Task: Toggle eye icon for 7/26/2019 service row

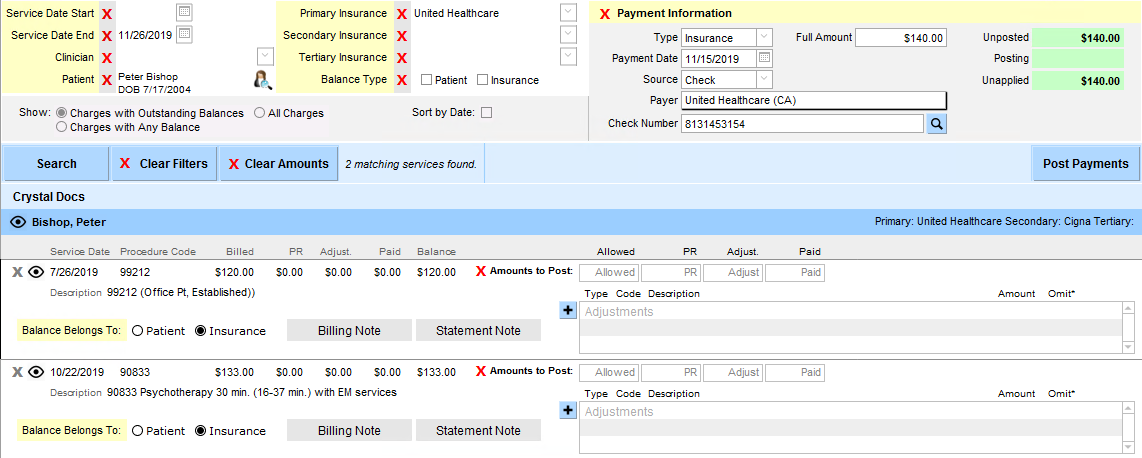Action: coord(37,272)
